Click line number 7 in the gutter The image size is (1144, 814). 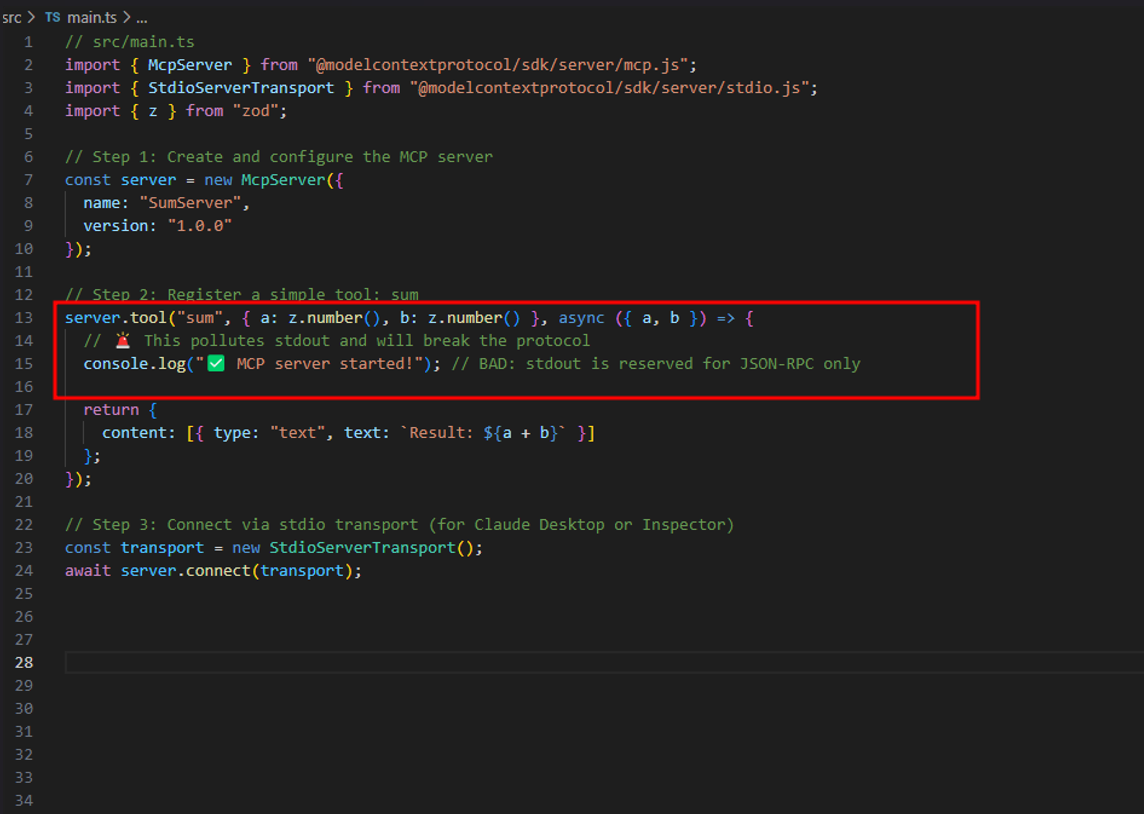(x=28, y=180)
